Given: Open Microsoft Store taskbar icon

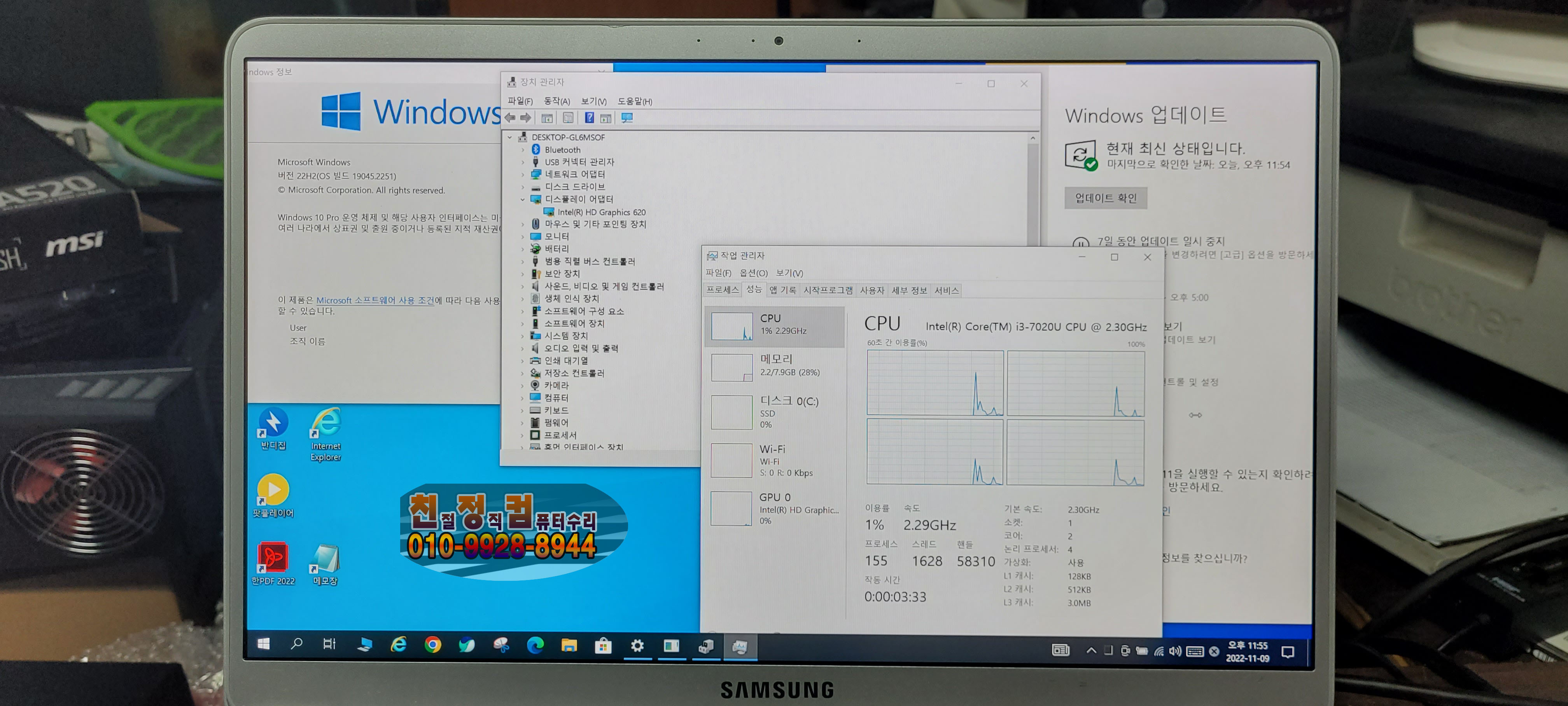Looking at the screenshot, I should point(603,645).
